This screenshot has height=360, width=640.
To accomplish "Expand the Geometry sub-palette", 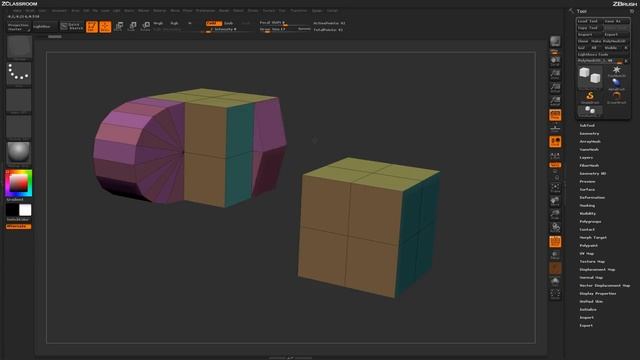I will coord(589,133).
